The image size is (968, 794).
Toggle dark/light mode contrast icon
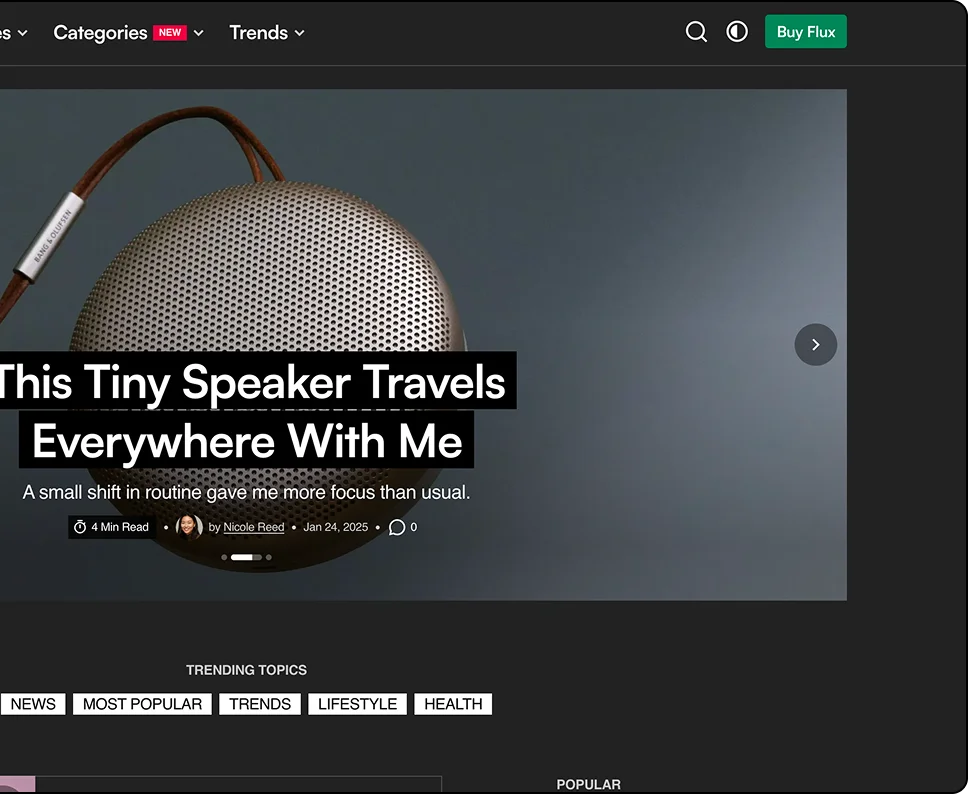pos(737,32)
